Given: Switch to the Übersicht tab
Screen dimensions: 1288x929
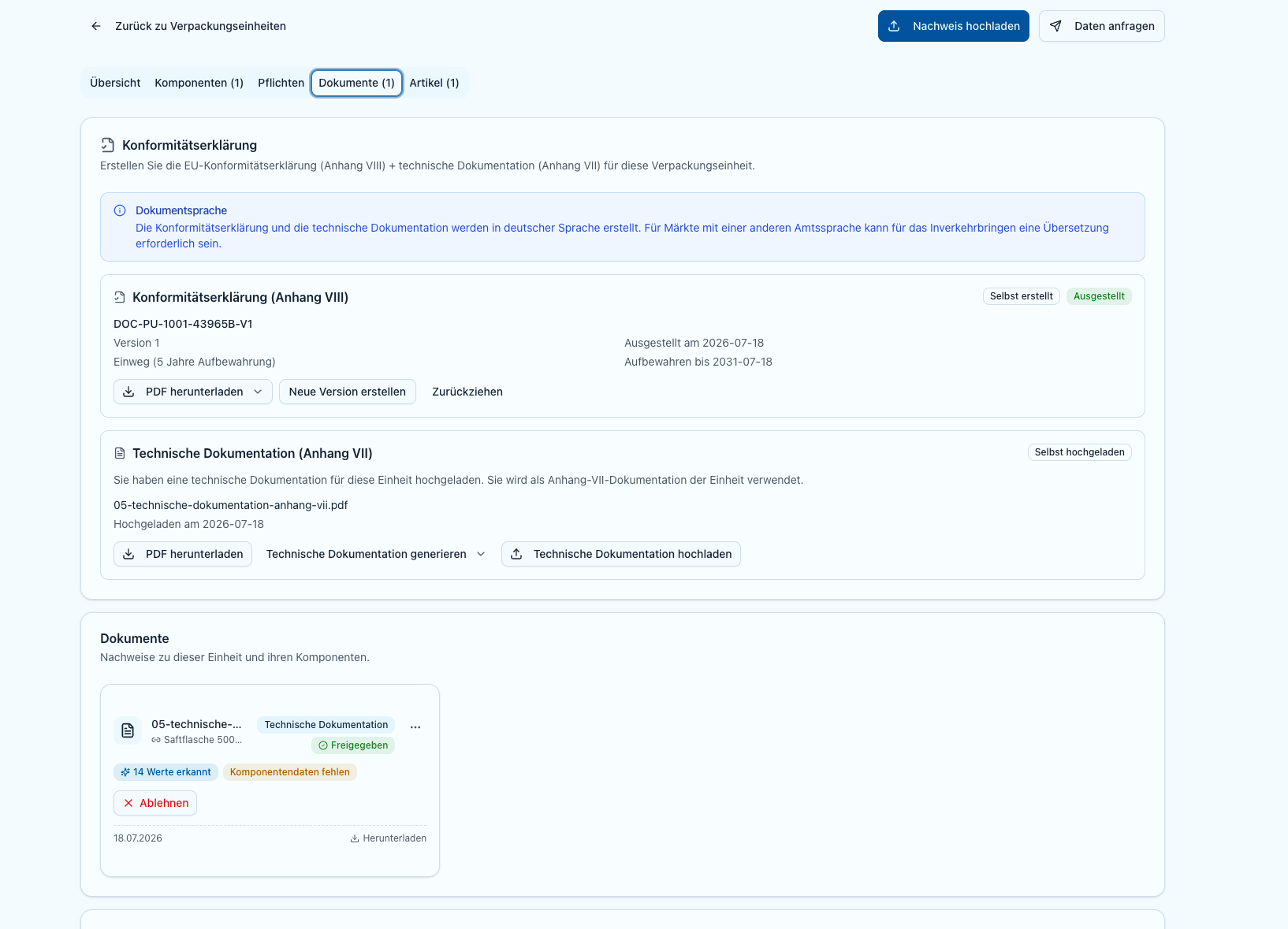Looking at the screenshot, I should [x=115, y=83].
